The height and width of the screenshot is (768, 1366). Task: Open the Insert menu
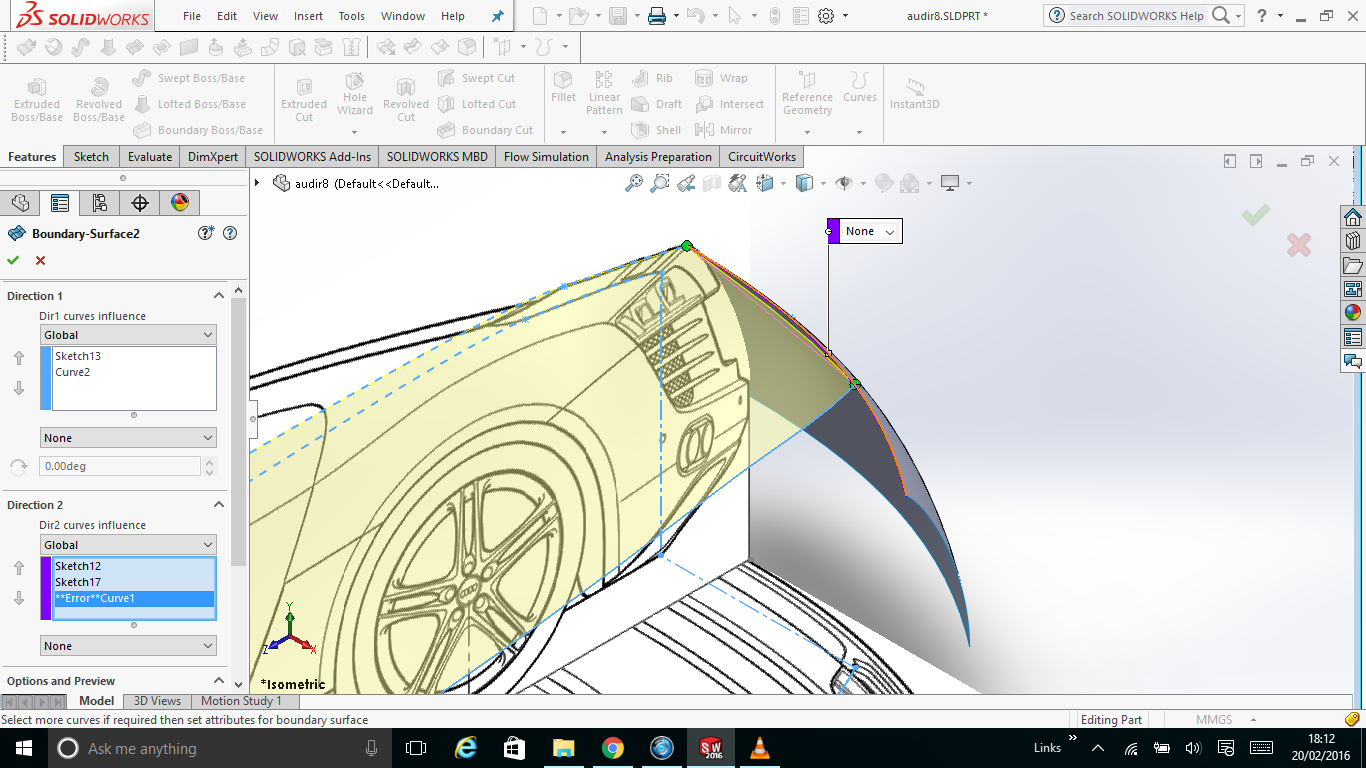308,15
